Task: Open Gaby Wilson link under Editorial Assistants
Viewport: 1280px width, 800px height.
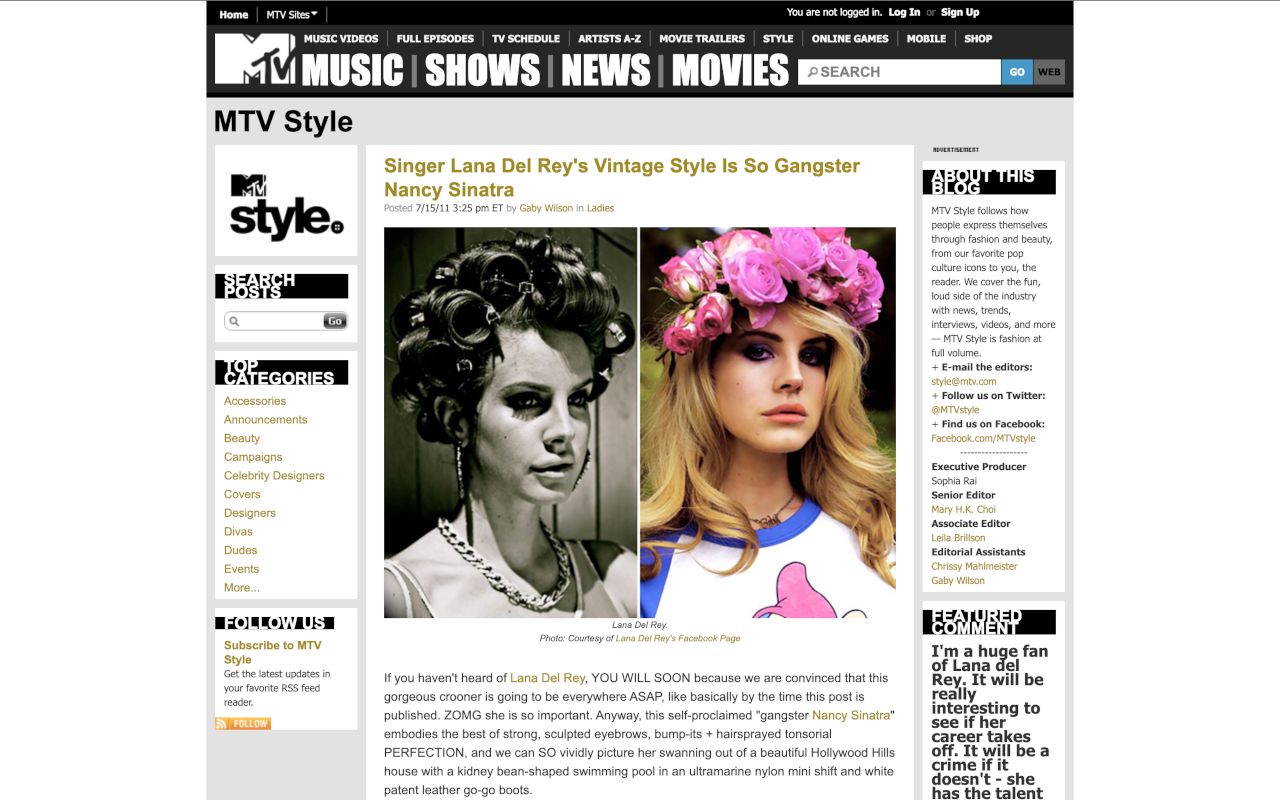Action: [958, 580]
